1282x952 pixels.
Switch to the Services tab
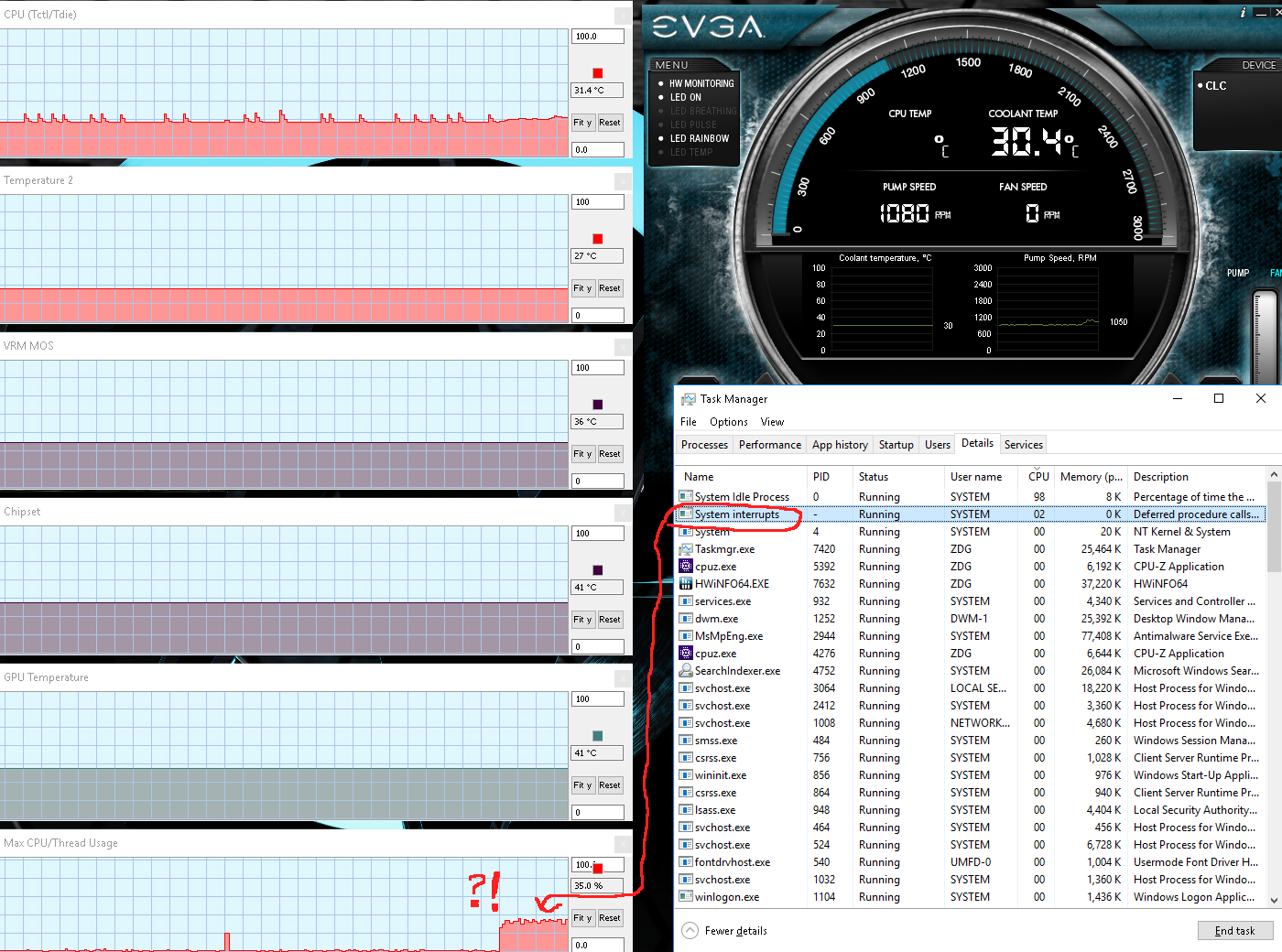tap(1024, 445)
